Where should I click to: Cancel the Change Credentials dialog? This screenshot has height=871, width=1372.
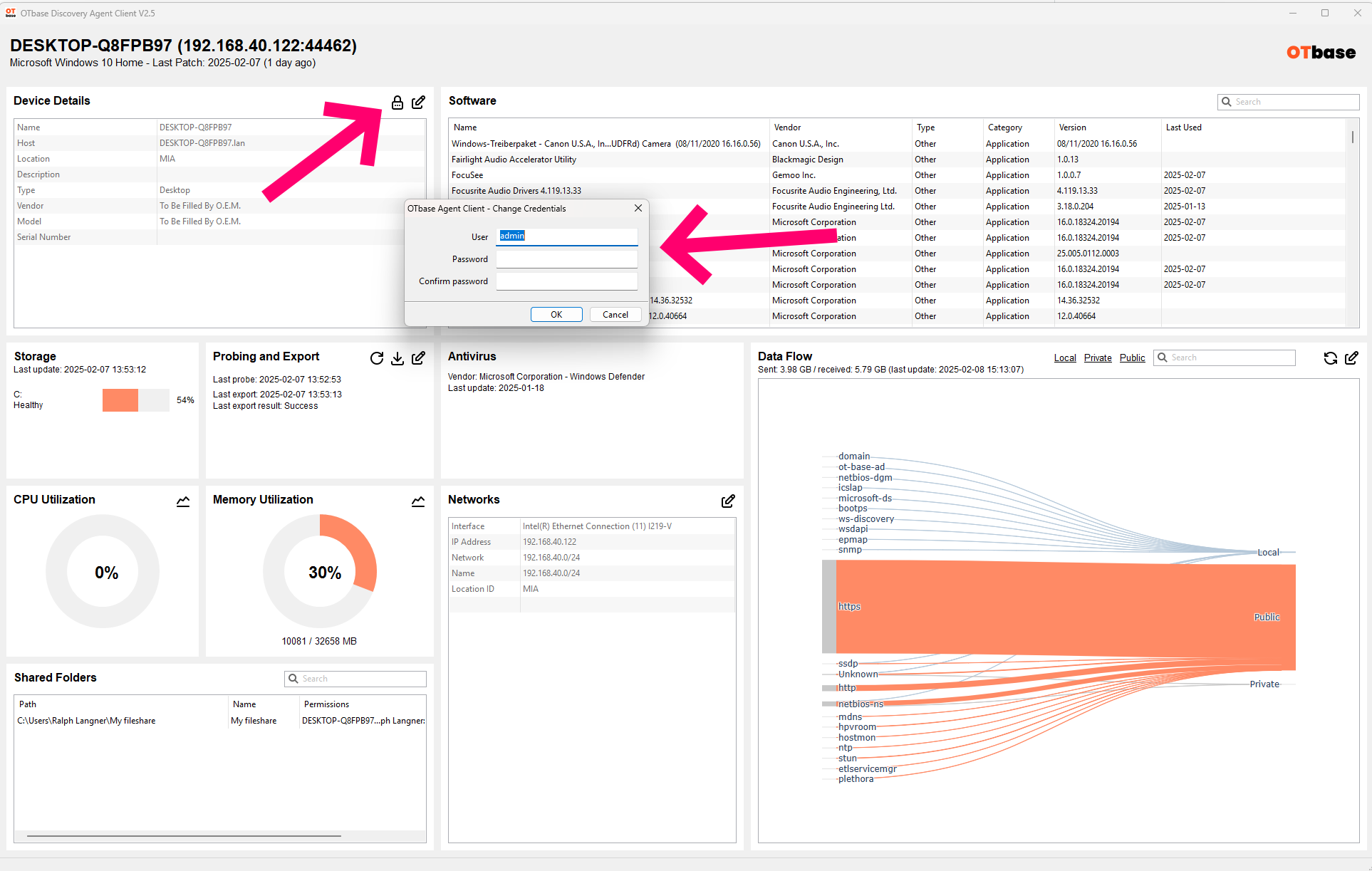(615, 314)
